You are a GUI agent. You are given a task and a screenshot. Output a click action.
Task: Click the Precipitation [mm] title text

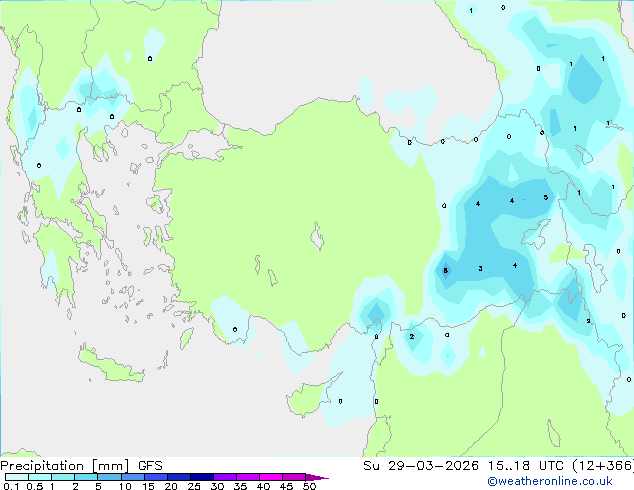coord(65,466)
